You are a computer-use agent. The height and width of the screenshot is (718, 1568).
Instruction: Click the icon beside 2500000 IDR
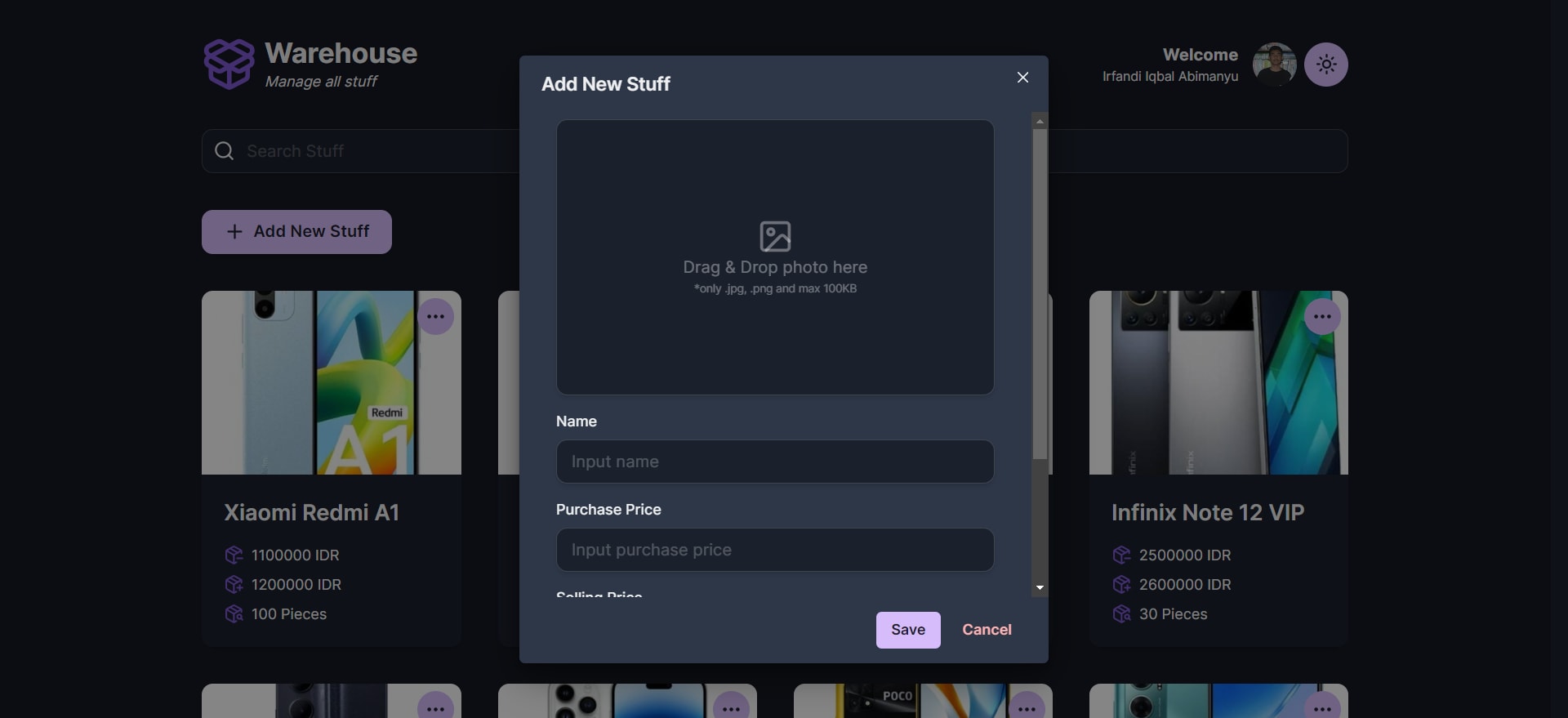click(x=1121, y=555)
